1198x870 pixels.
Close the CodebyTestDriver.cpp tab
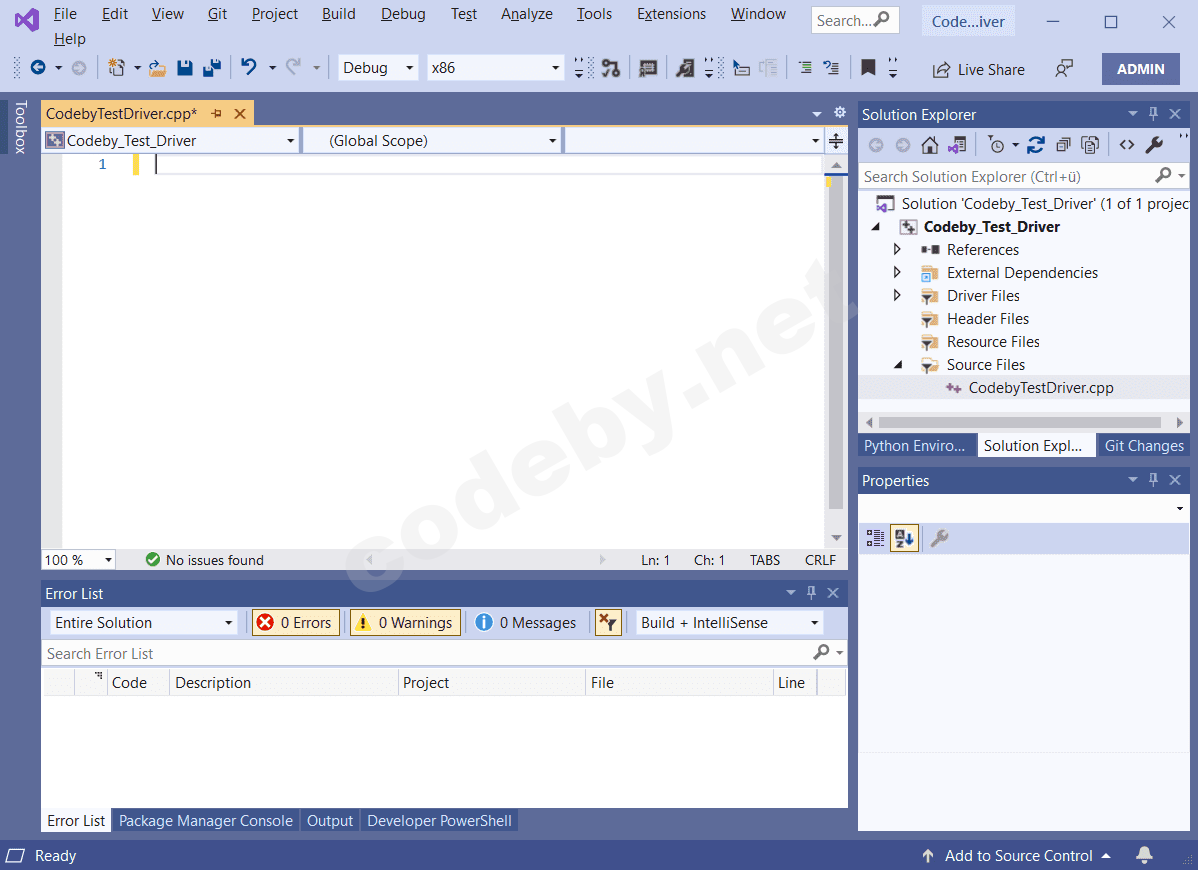click(x=240, y=114)
